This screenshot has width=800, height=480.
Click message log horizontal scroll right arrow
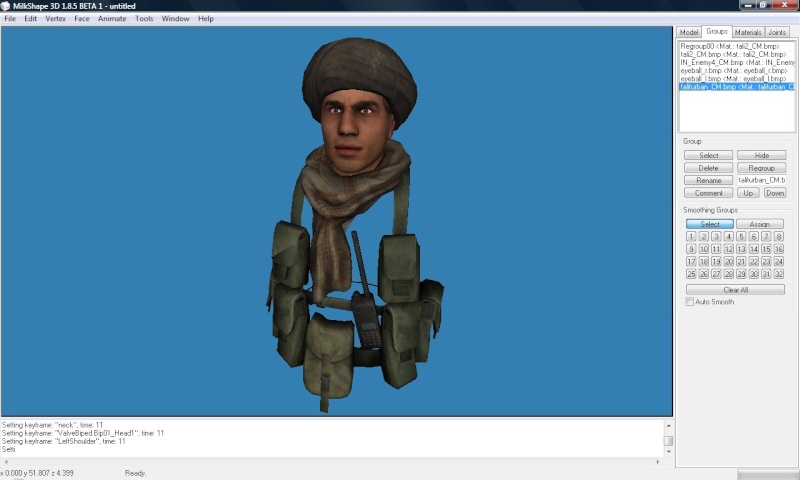pyautogui.click(x=658, y=462)
